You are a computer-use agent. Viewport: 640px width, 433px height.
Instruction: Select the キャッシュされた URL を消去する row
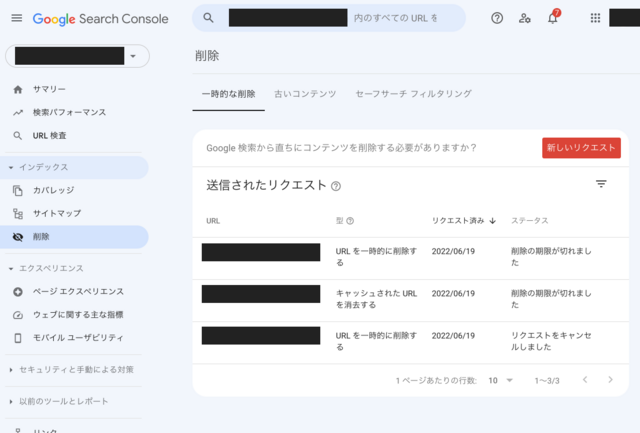click(x=411, y=300)
